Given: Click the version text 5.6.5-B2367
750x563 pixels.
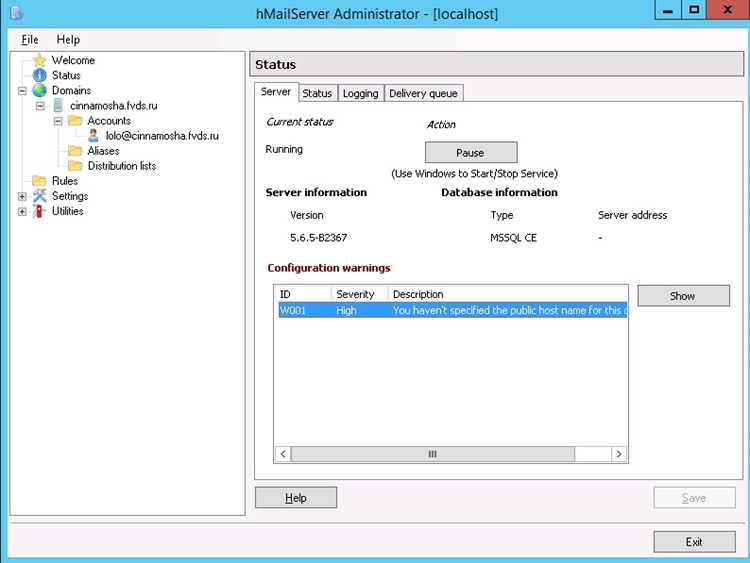Looking at the screenshot, I should [x=319, y=238].
